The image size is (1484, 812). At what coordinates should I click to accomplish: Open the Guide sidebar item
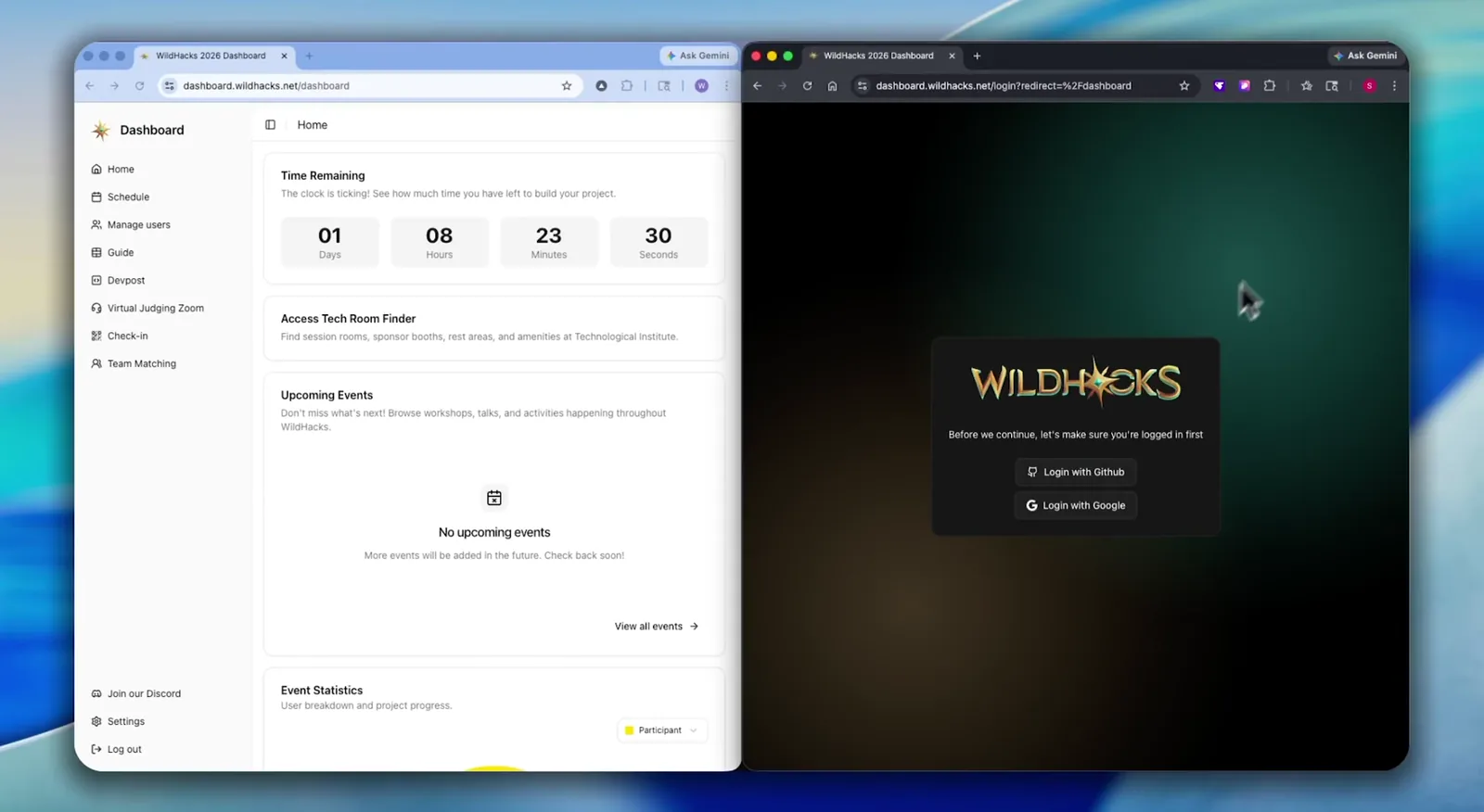click(x=113, y=252)
